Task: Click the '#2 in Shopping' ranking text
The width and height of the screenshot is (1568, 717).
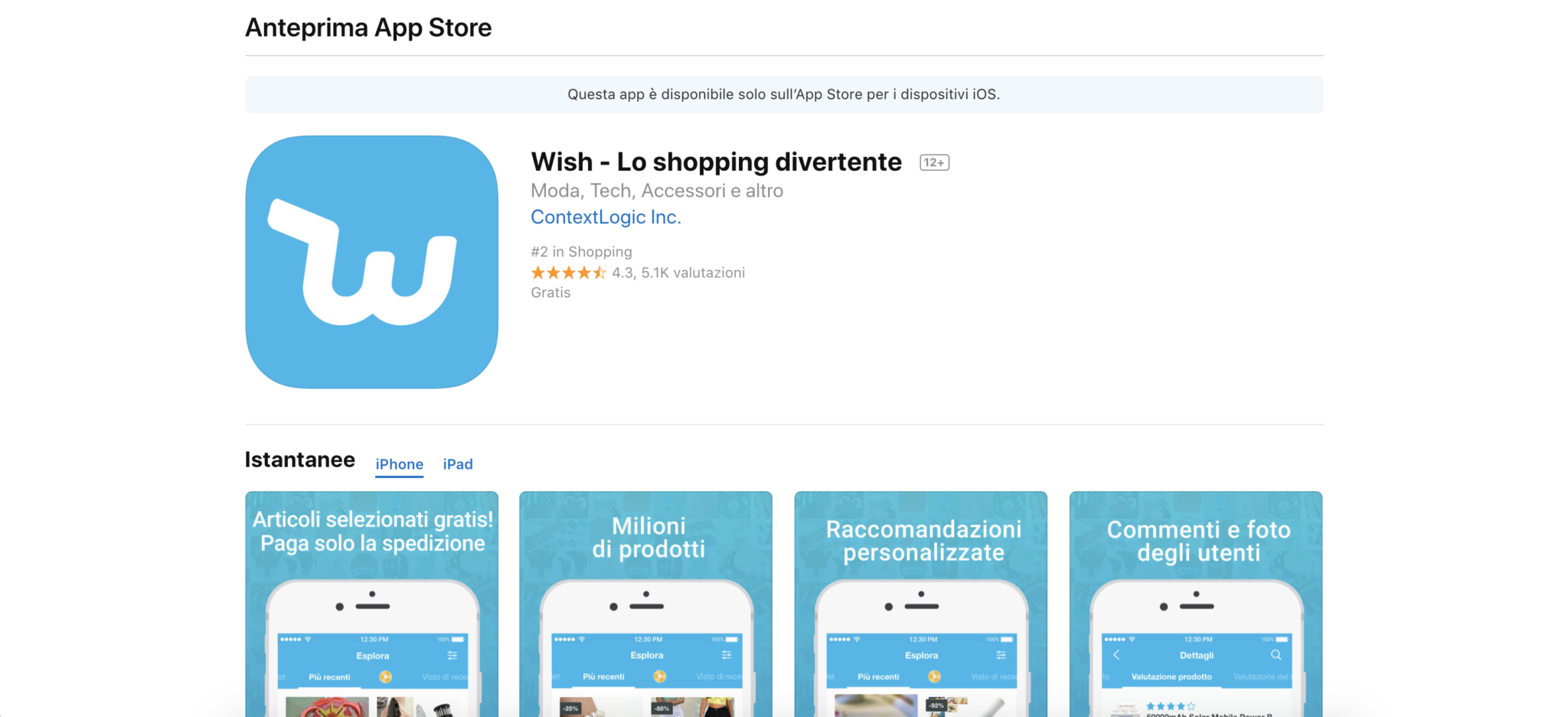Action: coord(581,252)
